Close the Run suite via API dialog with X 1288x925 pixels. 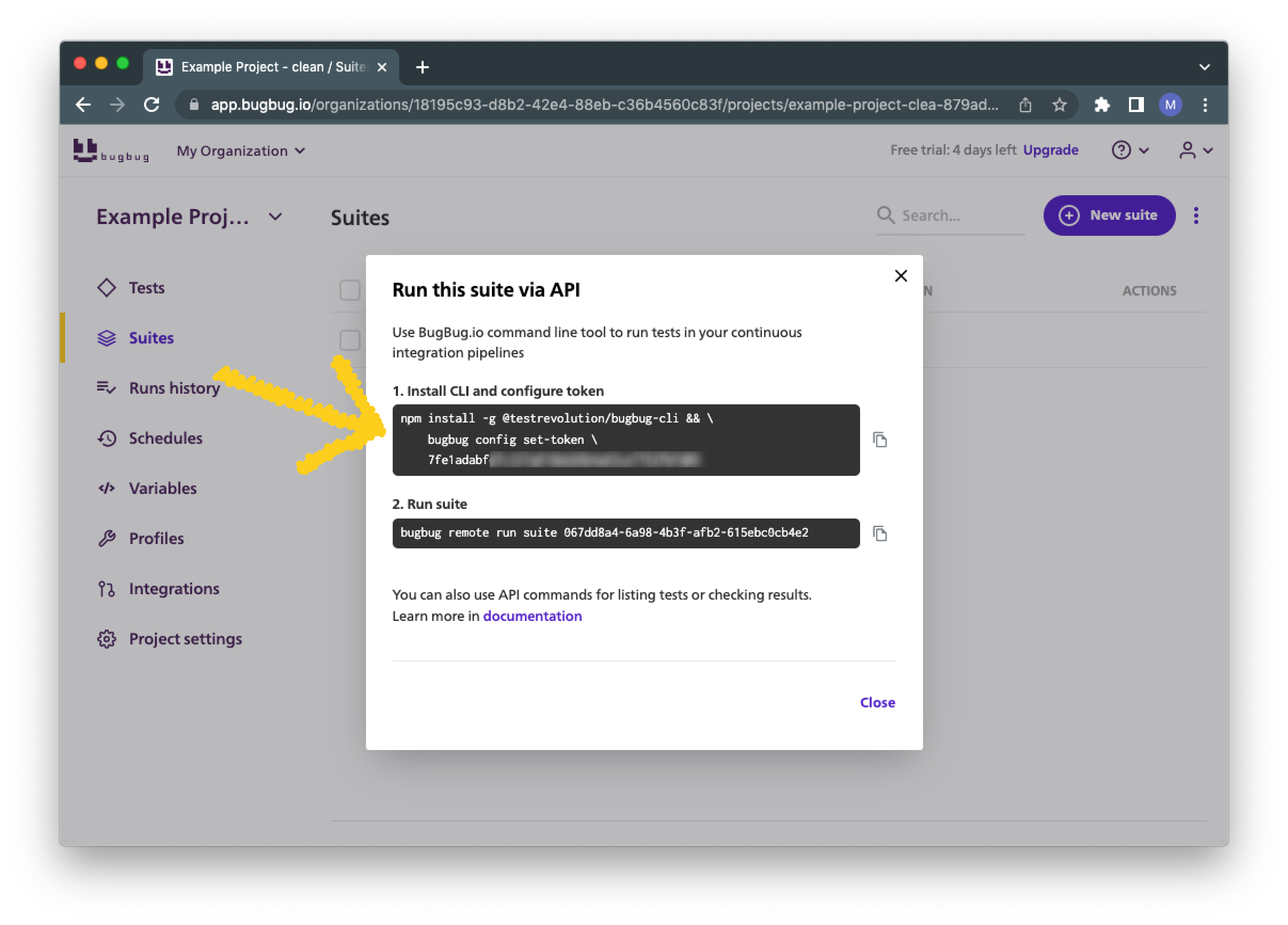tap(901, 276)
